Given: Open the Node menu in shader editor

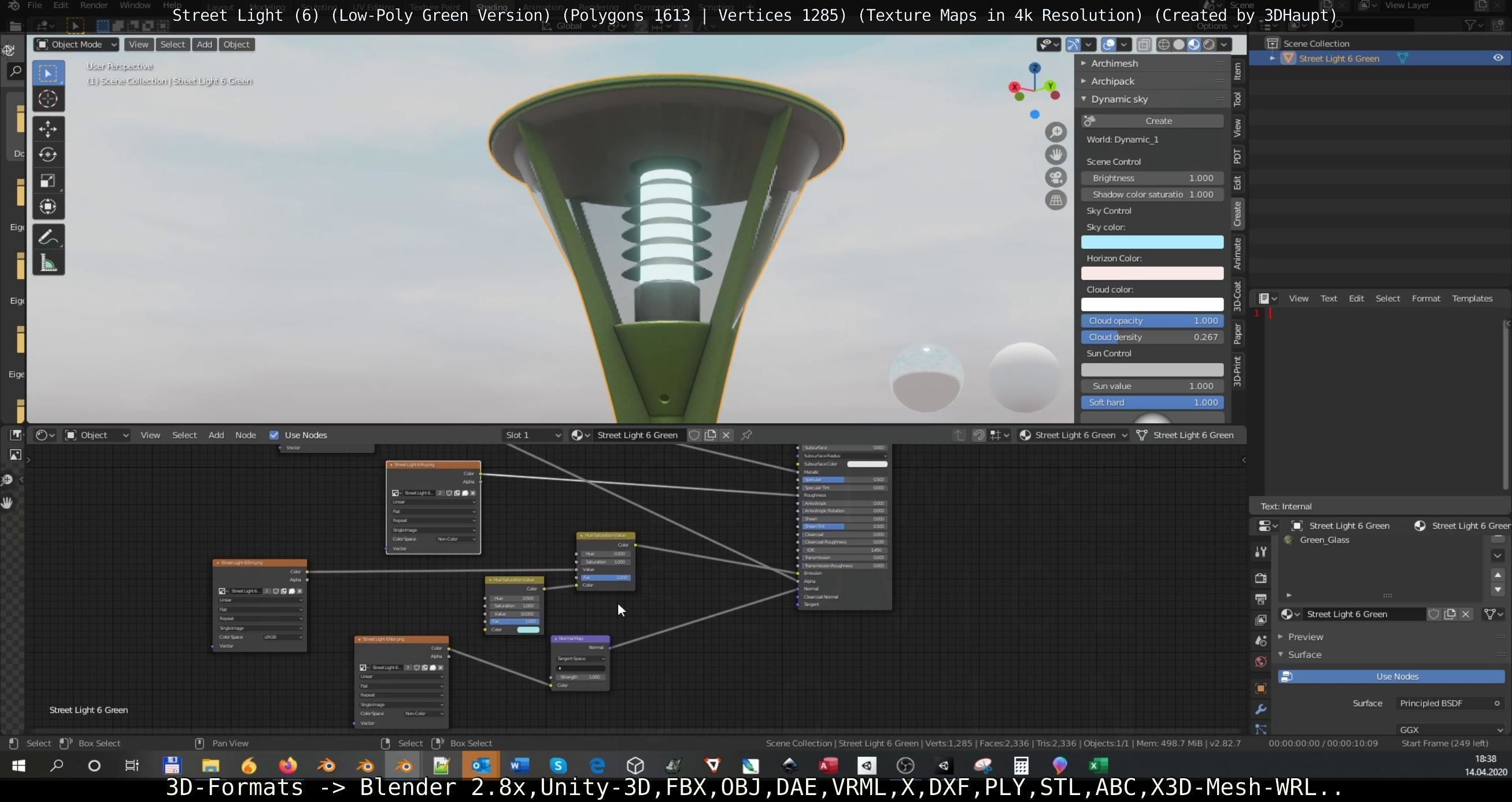Looking at the screenshot, I should coord(245,435).
